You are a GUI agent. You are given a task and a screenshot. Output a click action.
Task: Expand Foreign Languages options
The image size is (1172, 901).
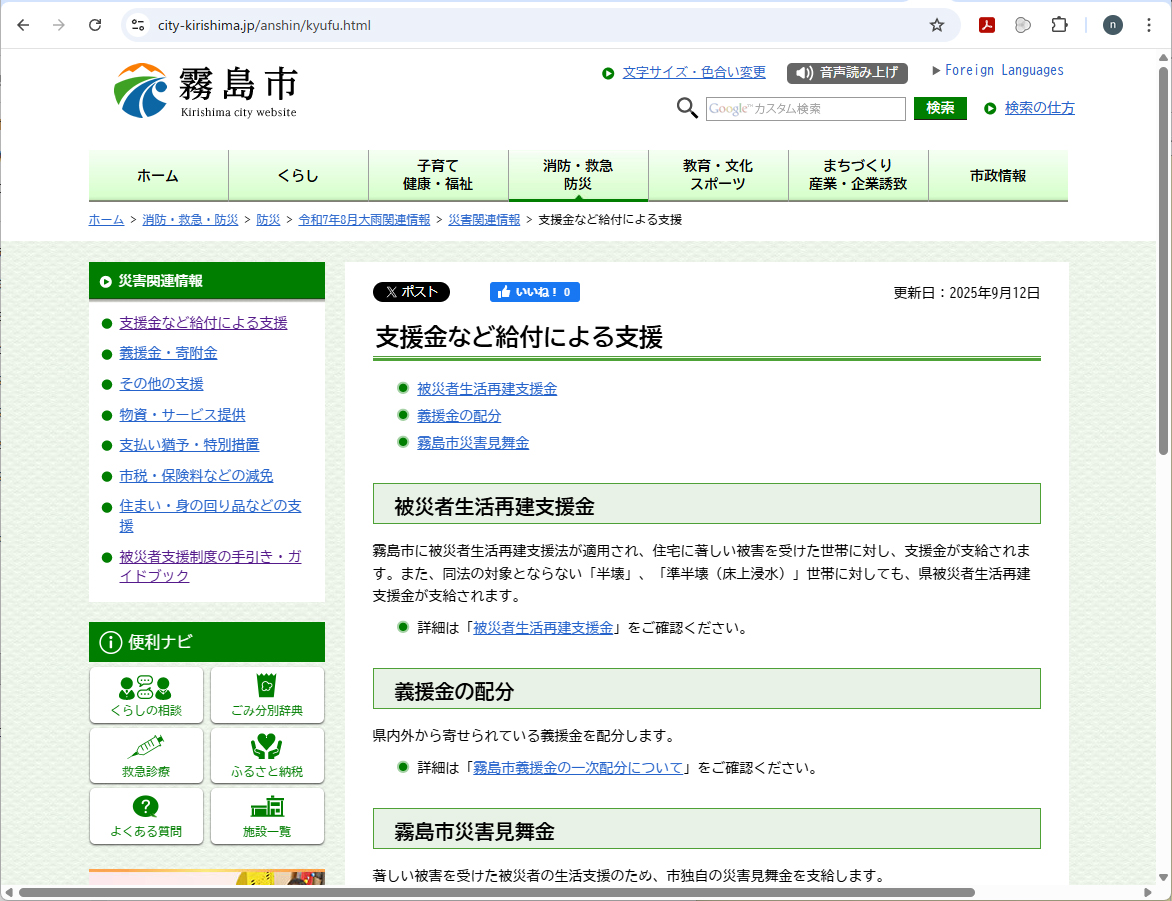(x=998, y=71)
